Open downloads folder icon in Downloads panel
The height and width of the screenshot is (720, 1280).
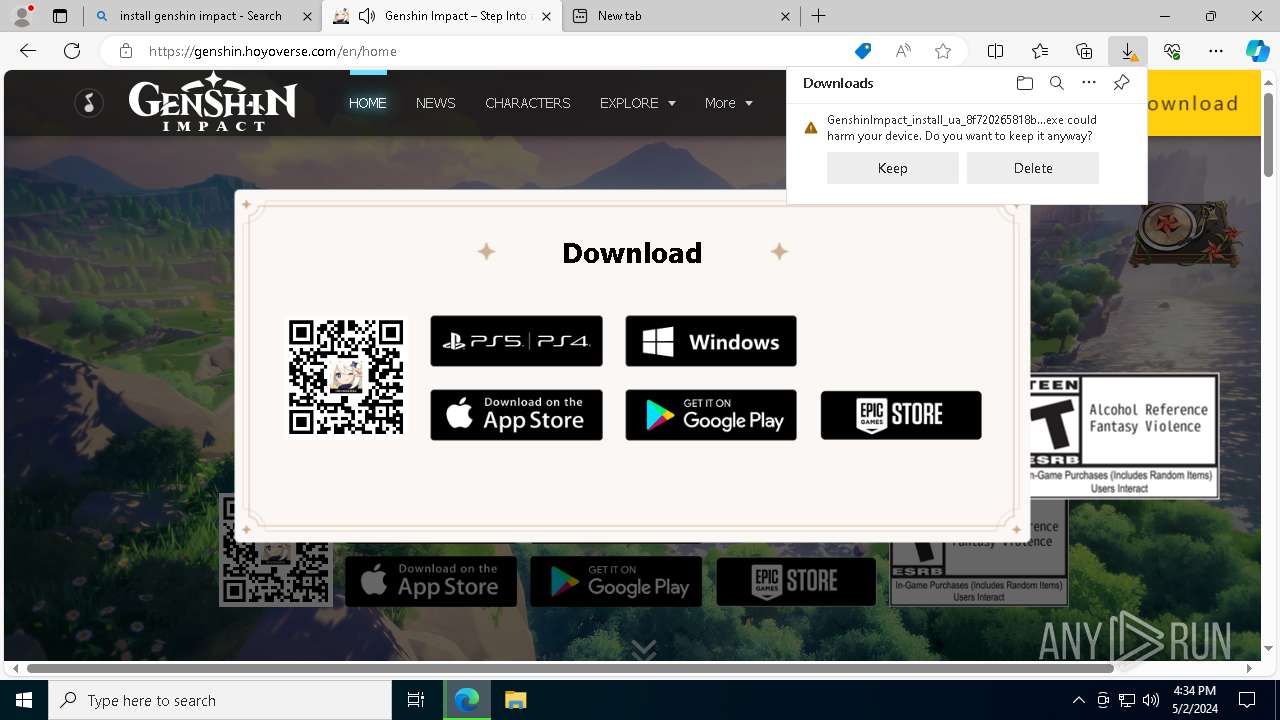coord(1024,83)
